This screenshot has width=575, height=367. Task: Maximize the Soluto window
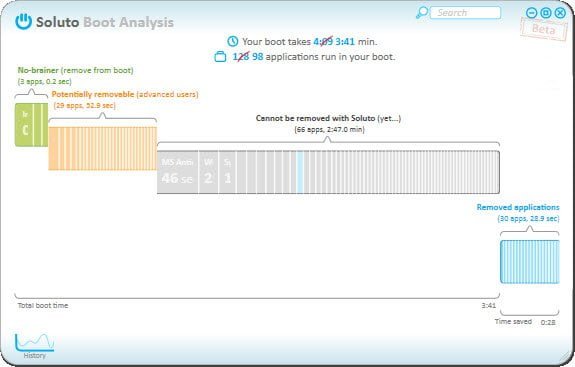point(546,13)
